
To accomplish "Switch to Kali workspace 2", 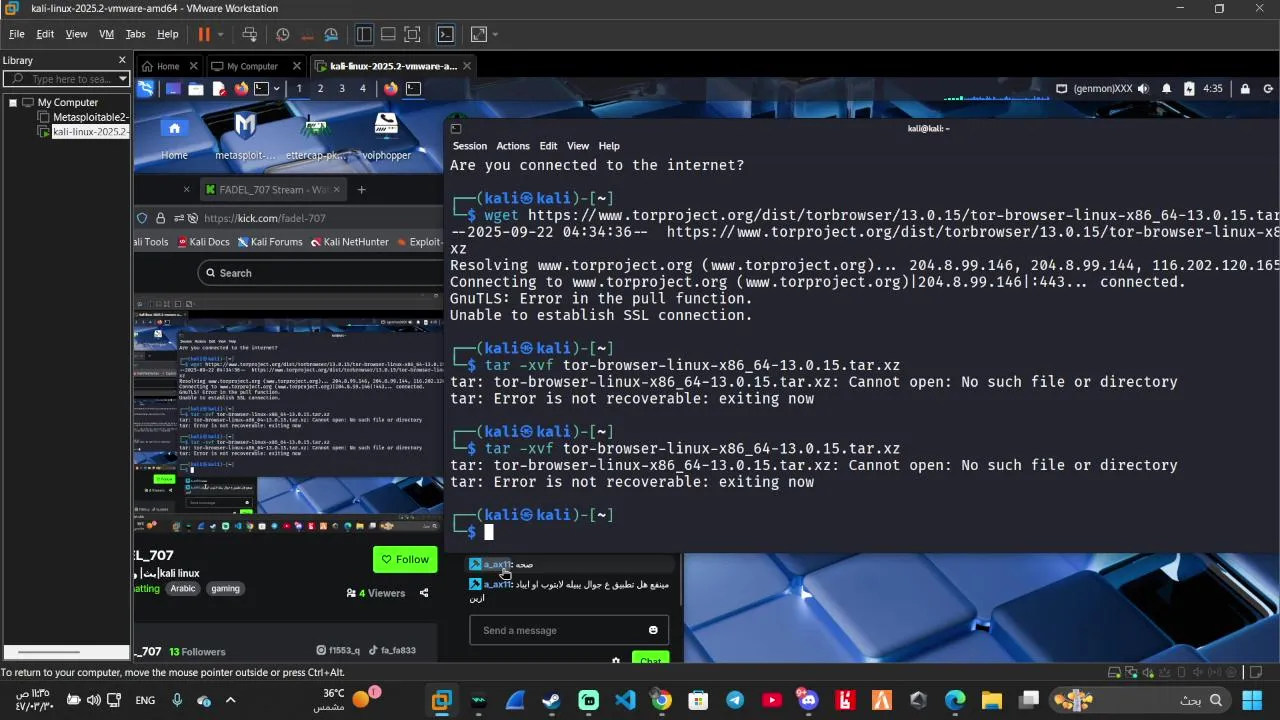I will pos(320,88).
